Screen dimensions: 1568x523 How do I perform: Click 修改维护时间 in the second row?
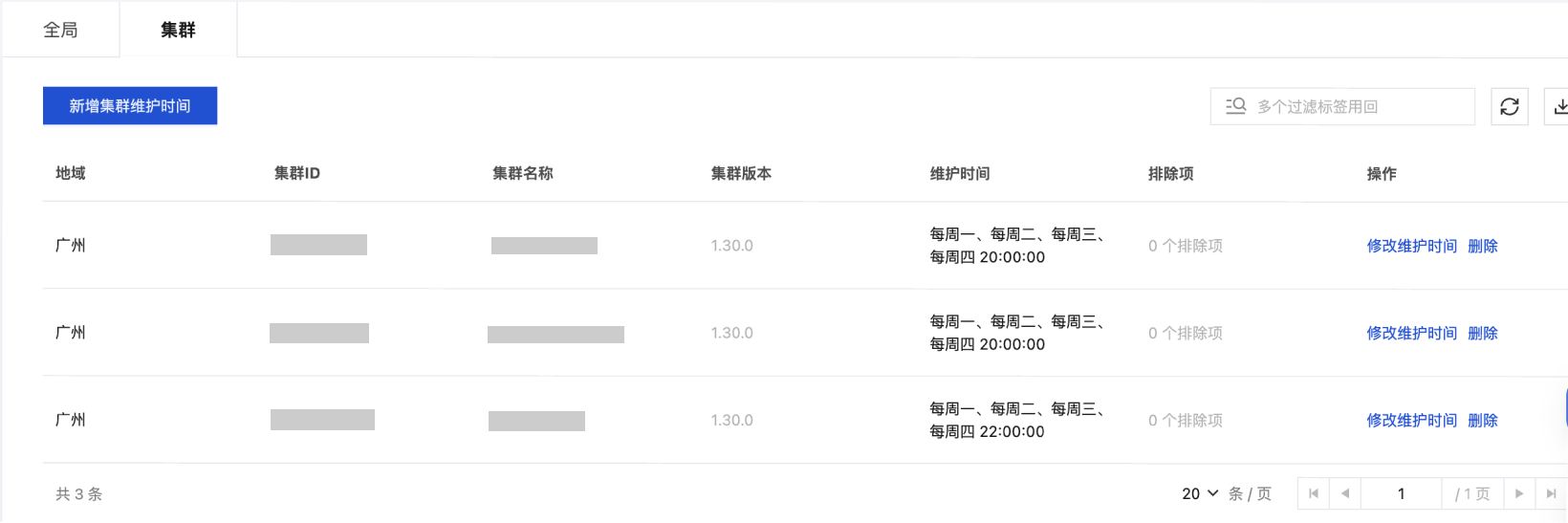coord(1411,333)
